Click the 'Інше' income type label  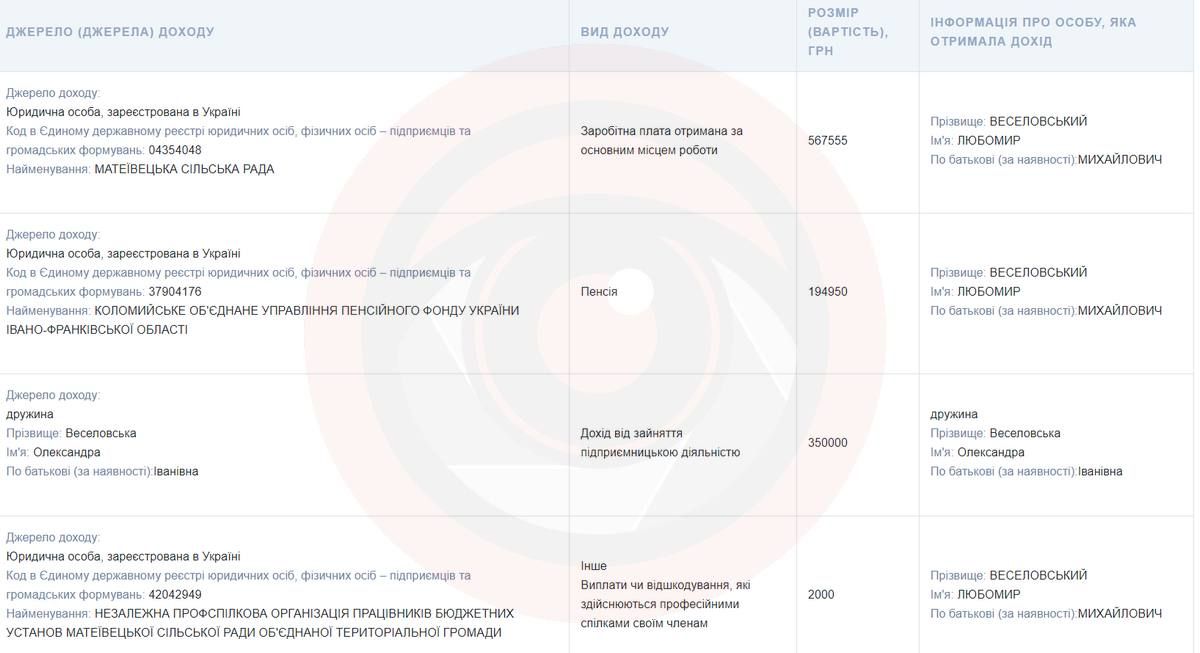[x=593, y=566]
